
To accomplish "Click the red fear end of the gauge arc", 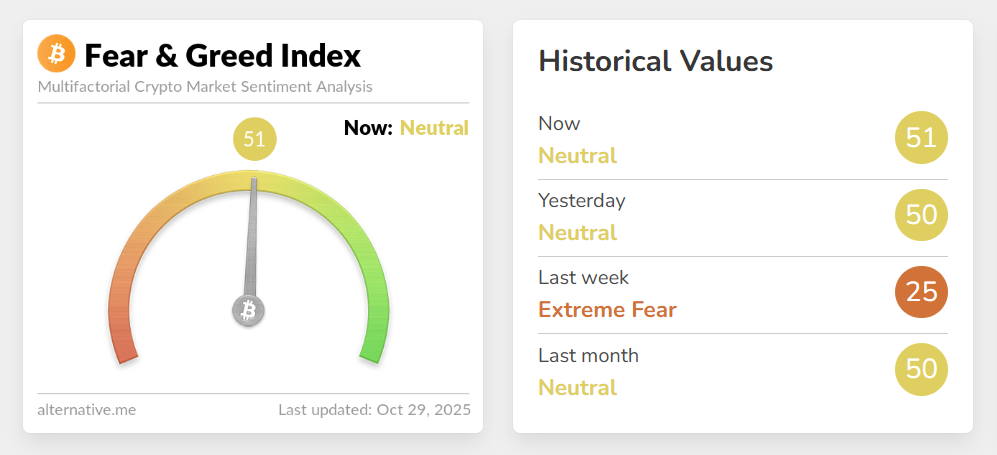I will point(121,337).
